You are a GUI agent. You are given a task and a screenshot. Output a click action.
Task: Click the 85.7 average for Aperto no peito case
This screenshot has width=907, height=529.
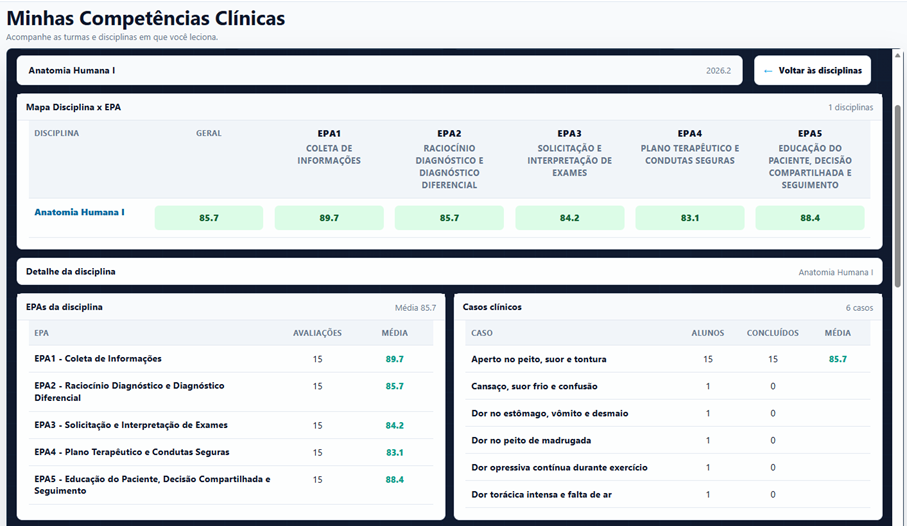pos(838,359)
